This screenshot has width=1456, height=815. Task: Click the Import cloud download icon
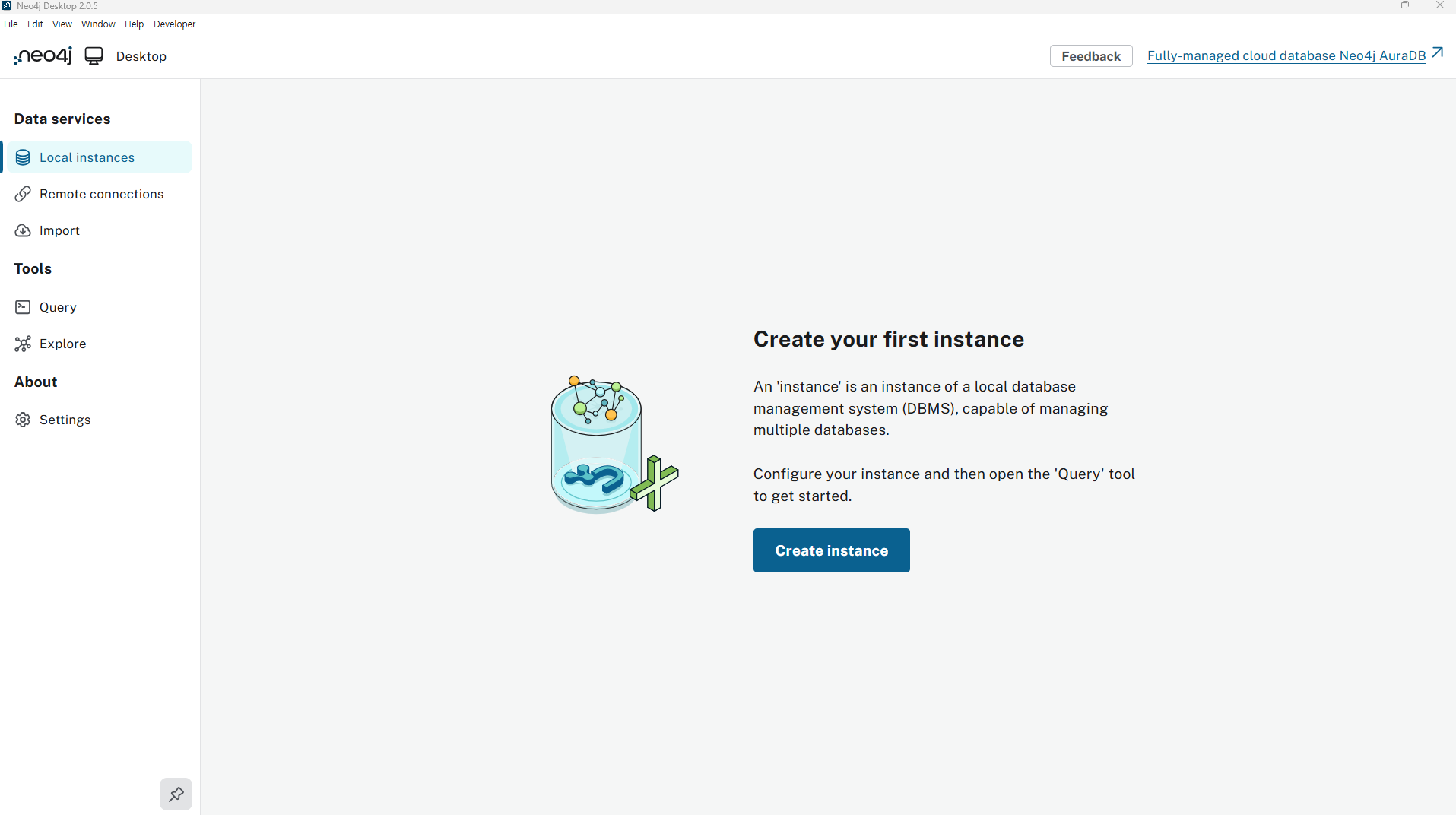pyautogui.click(x=23, y=230)
